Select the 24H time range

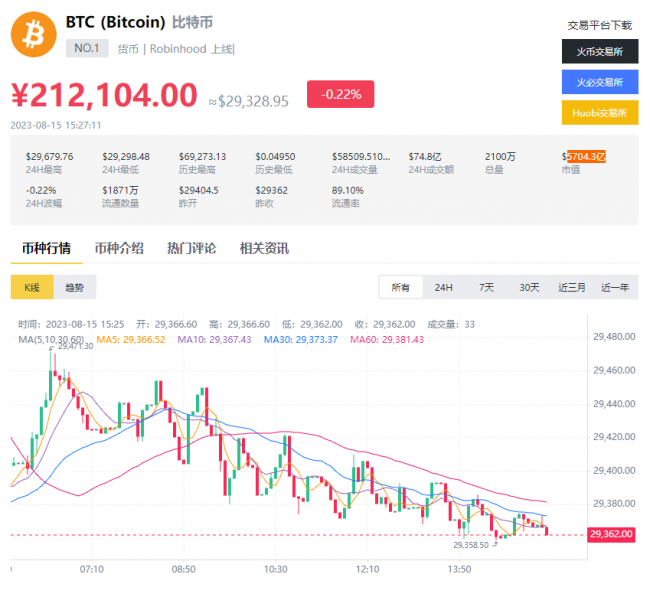(444, 287)
